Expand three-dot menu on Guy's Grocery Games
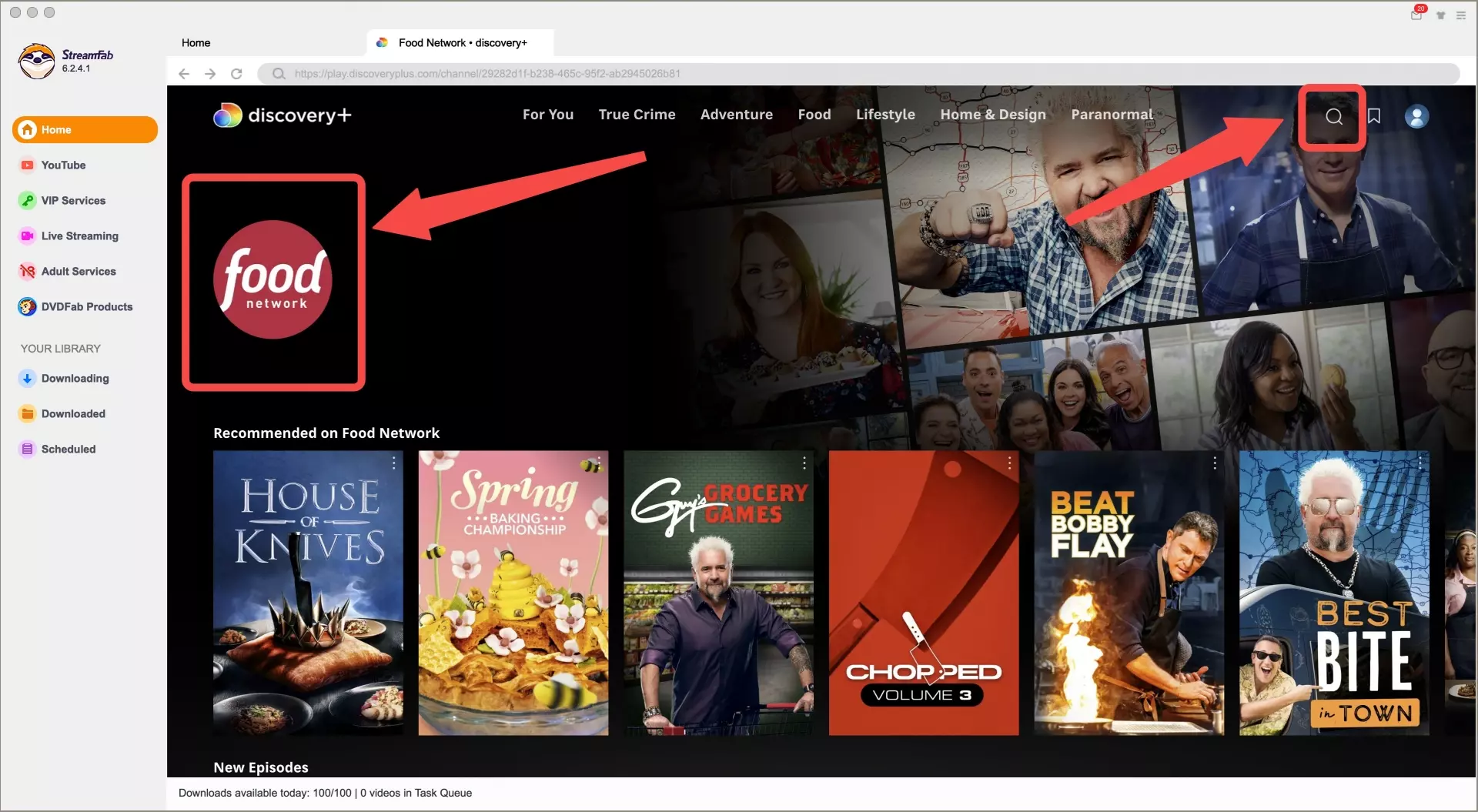Viewport: 1478px width, 812px height. click(804, 463)
